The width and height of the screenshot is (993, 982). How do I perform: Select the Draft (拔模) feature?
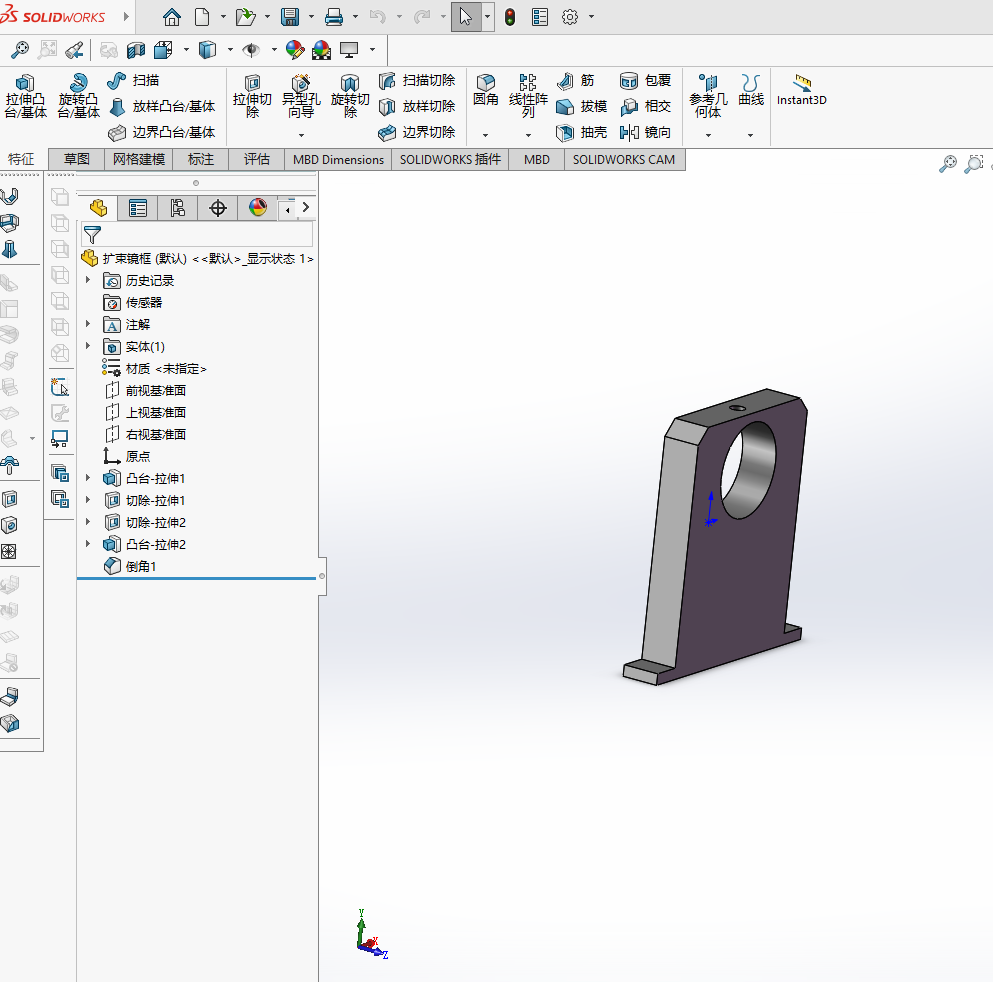581,106
